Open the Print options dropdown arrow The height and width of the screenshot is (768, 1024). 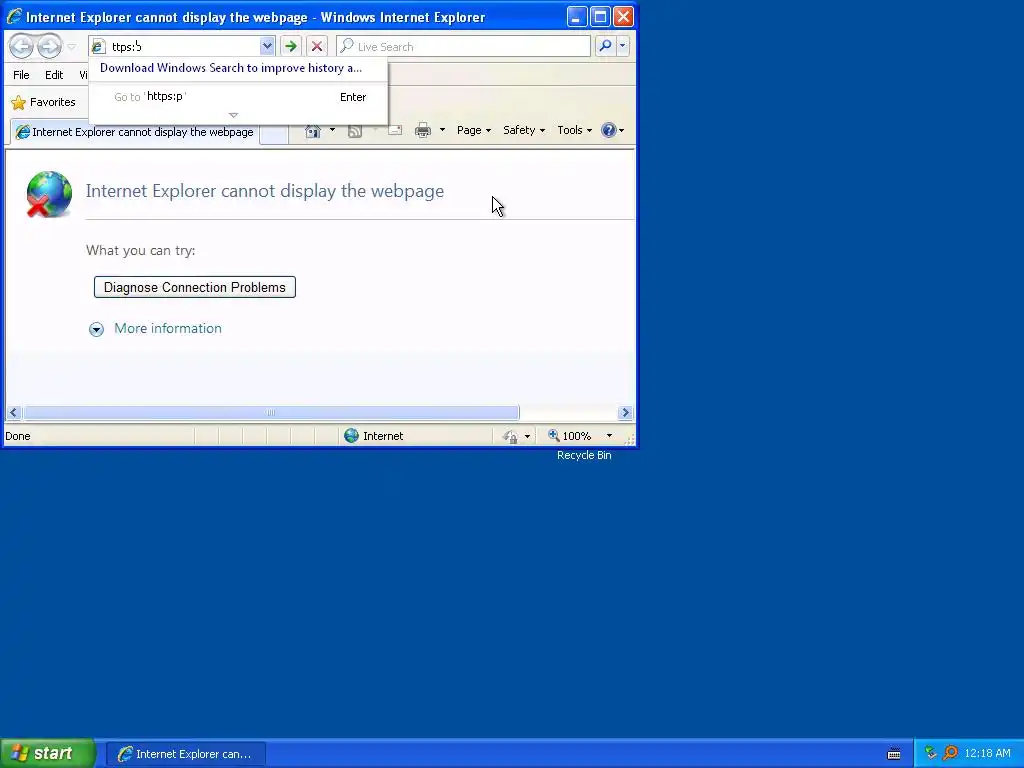(x=442, y=130)
